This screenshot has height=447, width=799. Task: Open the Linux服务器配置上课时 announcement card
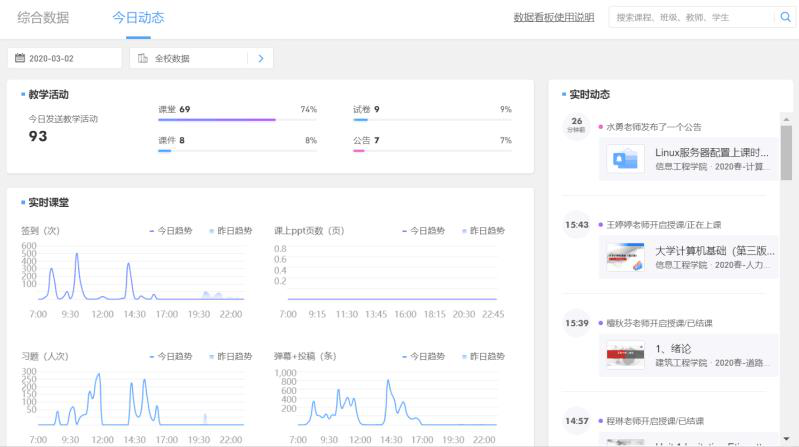pyautogui.click(x=689, y=159)
